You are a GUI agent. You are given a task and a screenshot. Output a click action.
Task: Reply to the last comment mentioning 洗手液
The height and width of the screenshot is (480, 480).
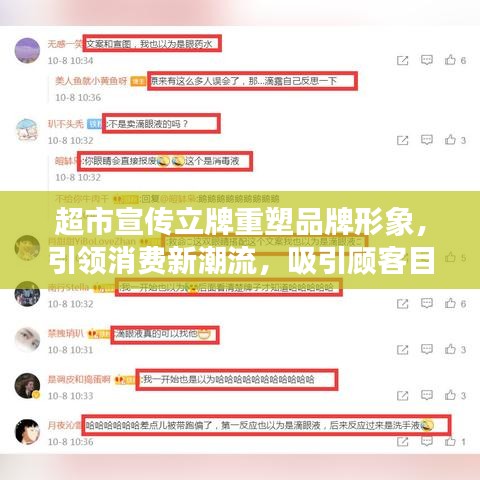click(x=427, y=442)
